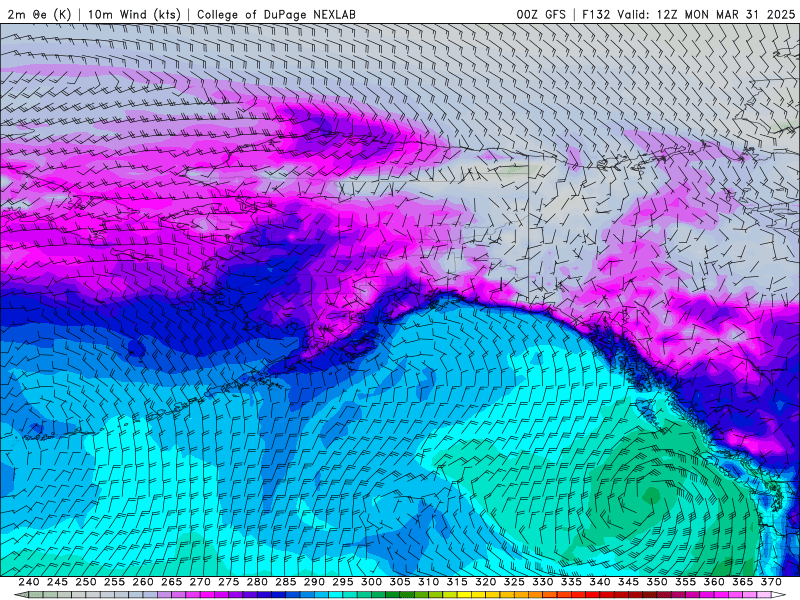Click the '2m θe (K)' title label
This screenshot has height=600, width=800.
40,14
